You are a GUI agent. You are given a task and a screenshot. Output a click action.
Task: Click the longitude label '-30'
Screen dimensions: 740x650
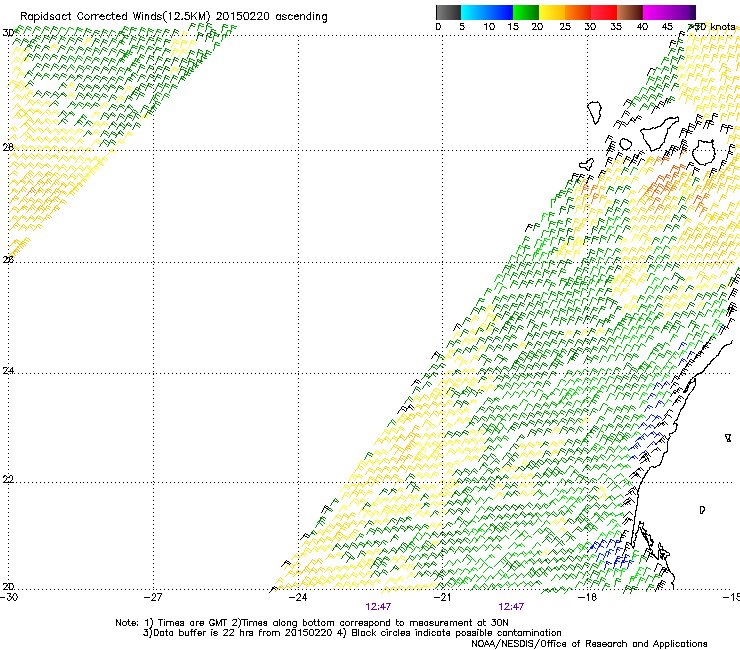tap(9, 597)
